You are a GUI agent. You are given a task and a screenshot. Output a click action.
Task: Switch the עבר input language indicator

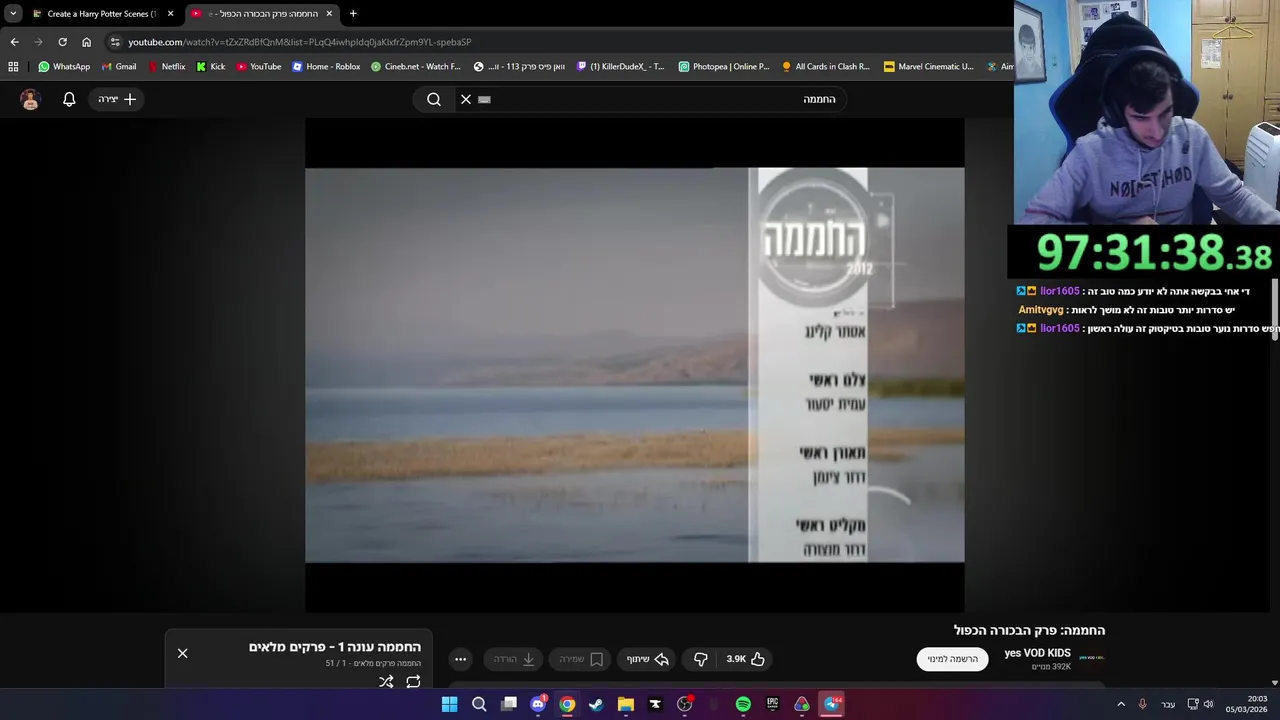(1168, 704)
